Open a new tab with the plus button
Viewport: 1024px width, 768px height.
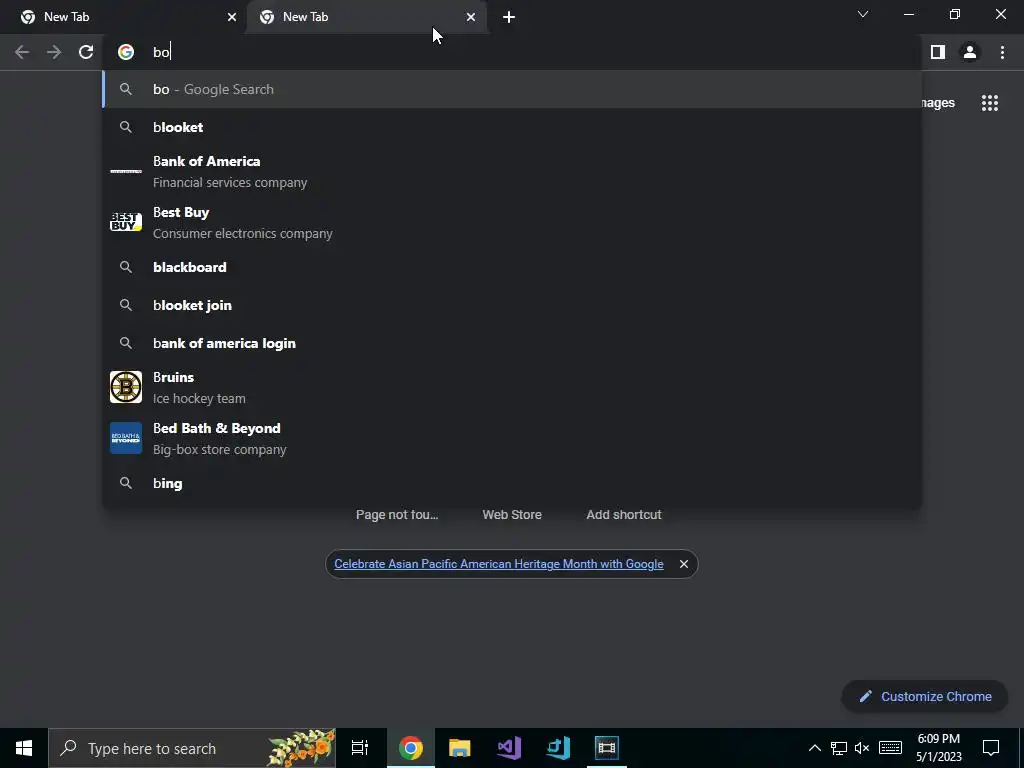pos(509,17)
